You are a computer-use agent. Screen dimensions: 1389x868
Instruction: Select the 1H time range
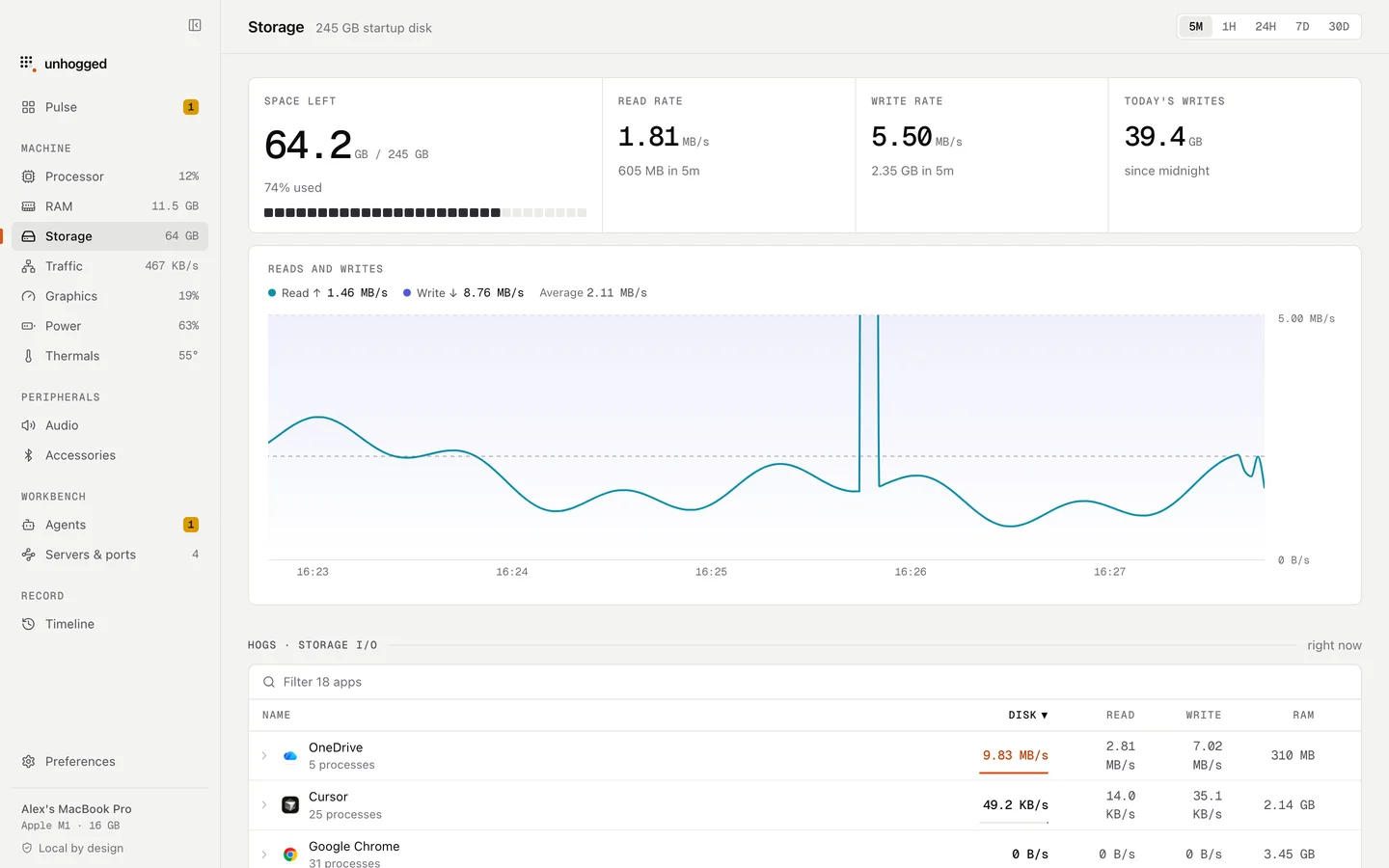click(x=1229, y=27)
